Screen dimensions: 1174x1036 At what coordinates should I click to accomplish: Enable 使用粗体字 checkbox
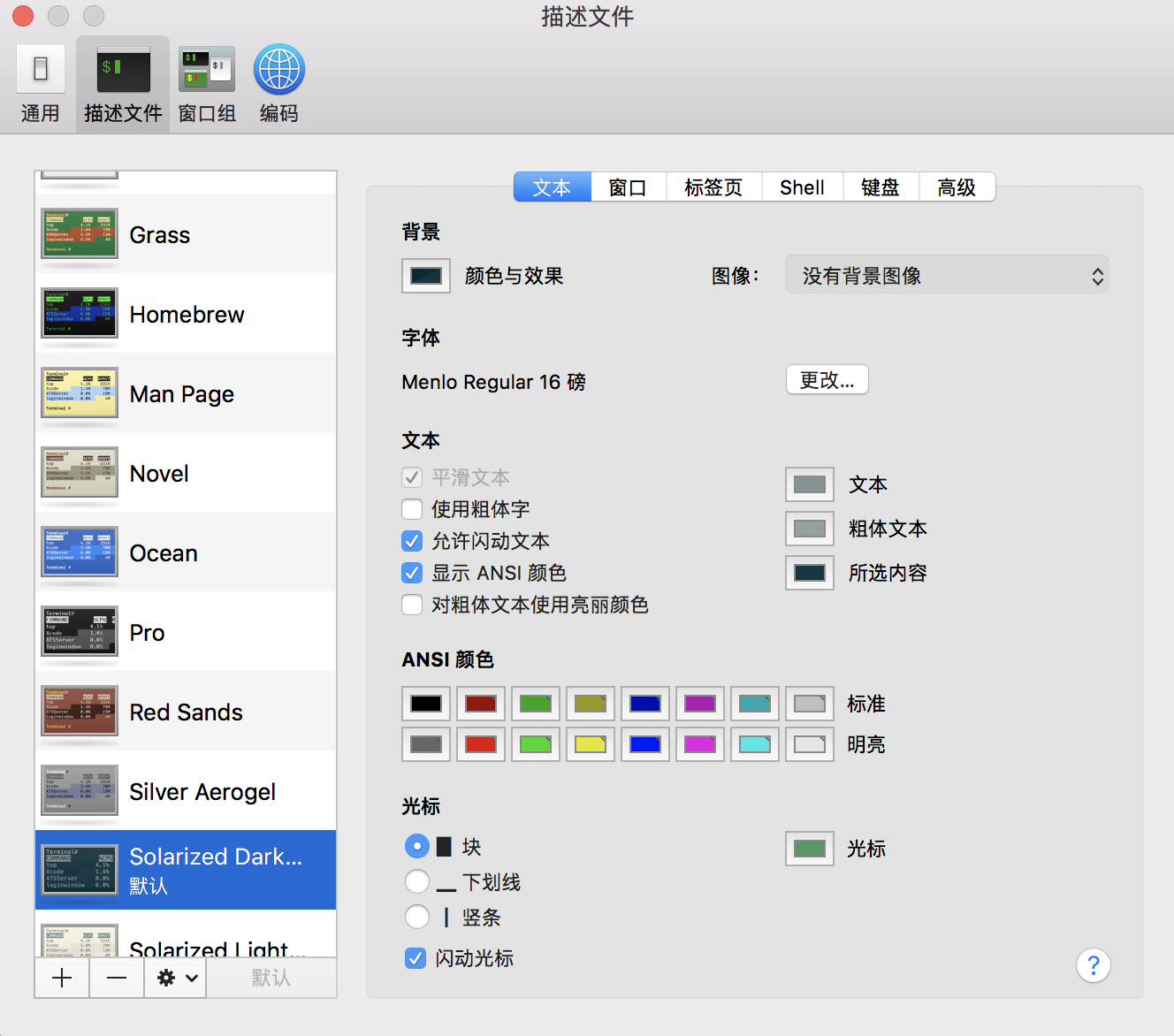[x=412, y=509]
